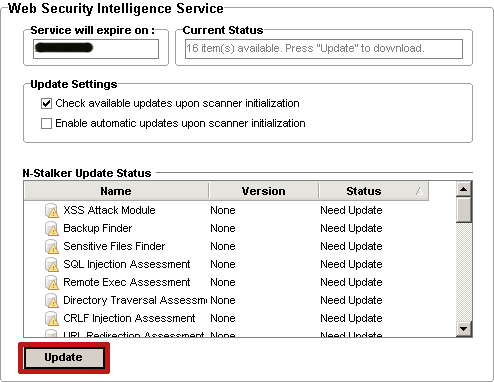The width and height of the screenshot is (494, 382).
Task: Click the CRLF Injection Assessment row icon
Action: [x=52, y=318]
